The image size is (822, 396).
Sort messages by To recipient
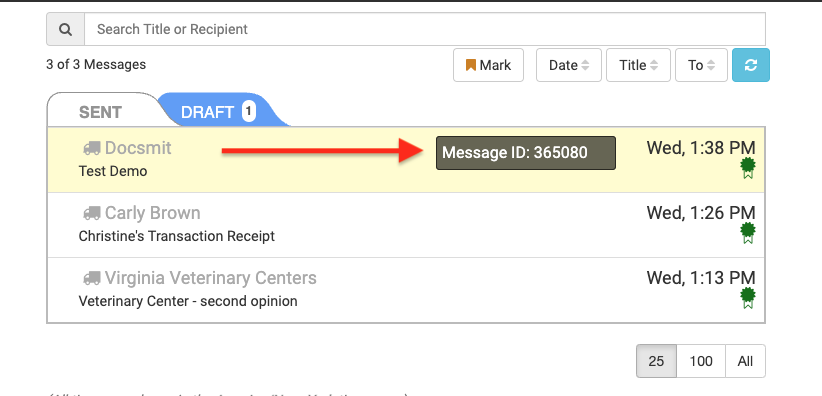tap(701, 65)
